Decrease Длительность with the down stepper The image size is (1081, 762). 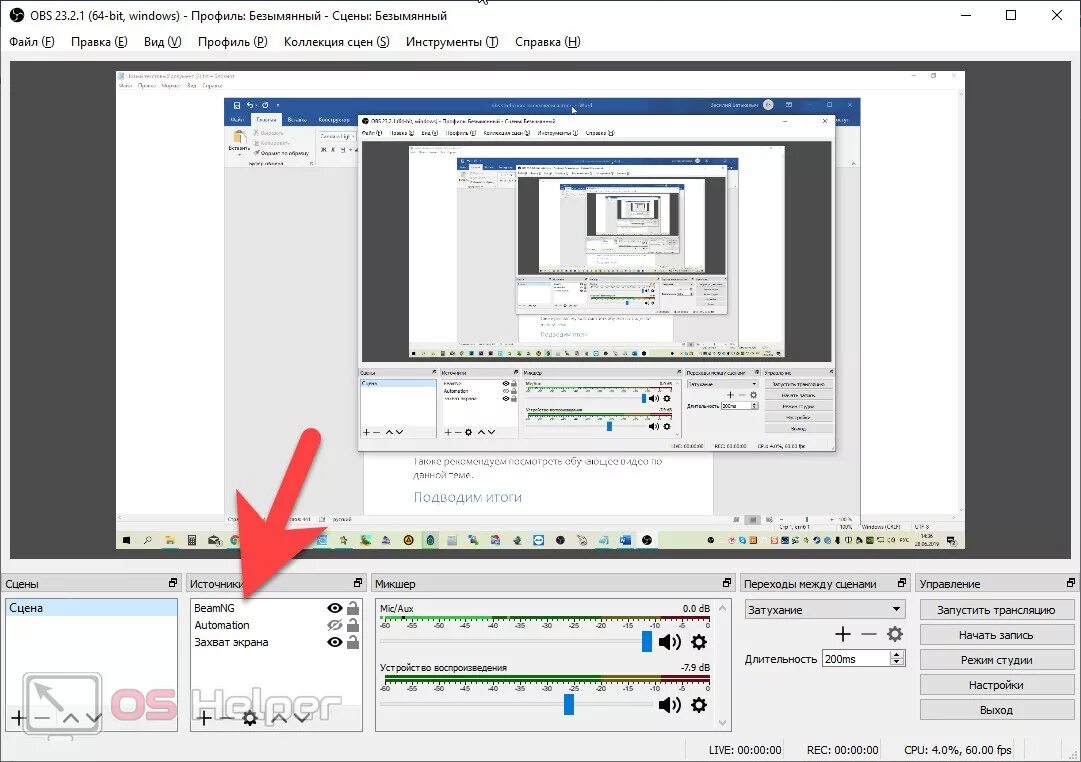point(896,663)
